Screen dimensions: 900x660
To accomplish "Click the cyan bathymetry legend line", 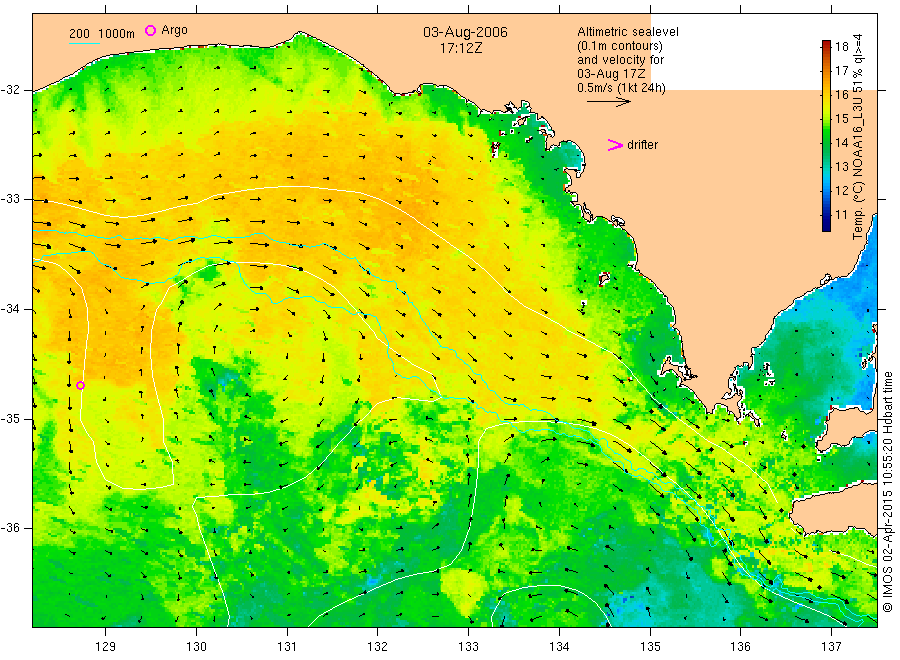I will click(84, 42).
